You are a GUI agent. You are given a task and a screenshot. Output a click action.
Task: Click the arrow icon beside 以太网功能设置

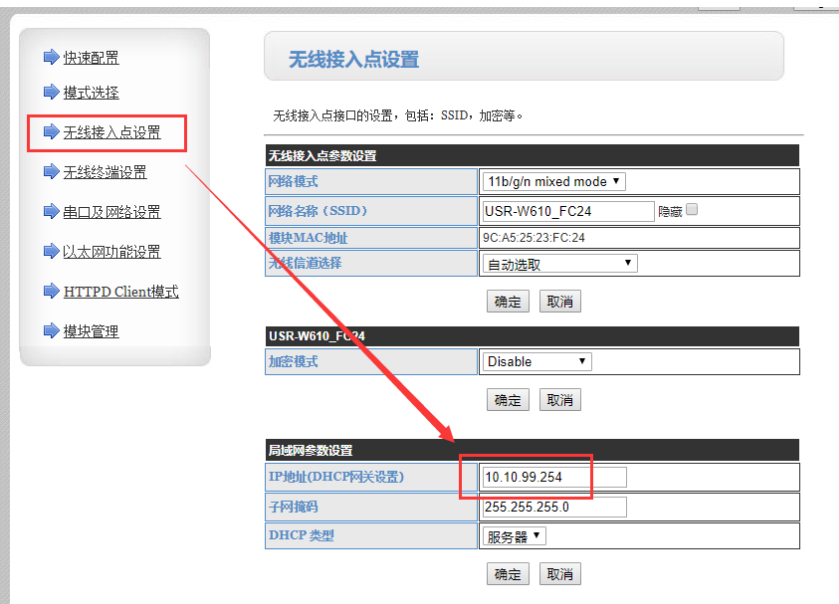coord(51,251)
